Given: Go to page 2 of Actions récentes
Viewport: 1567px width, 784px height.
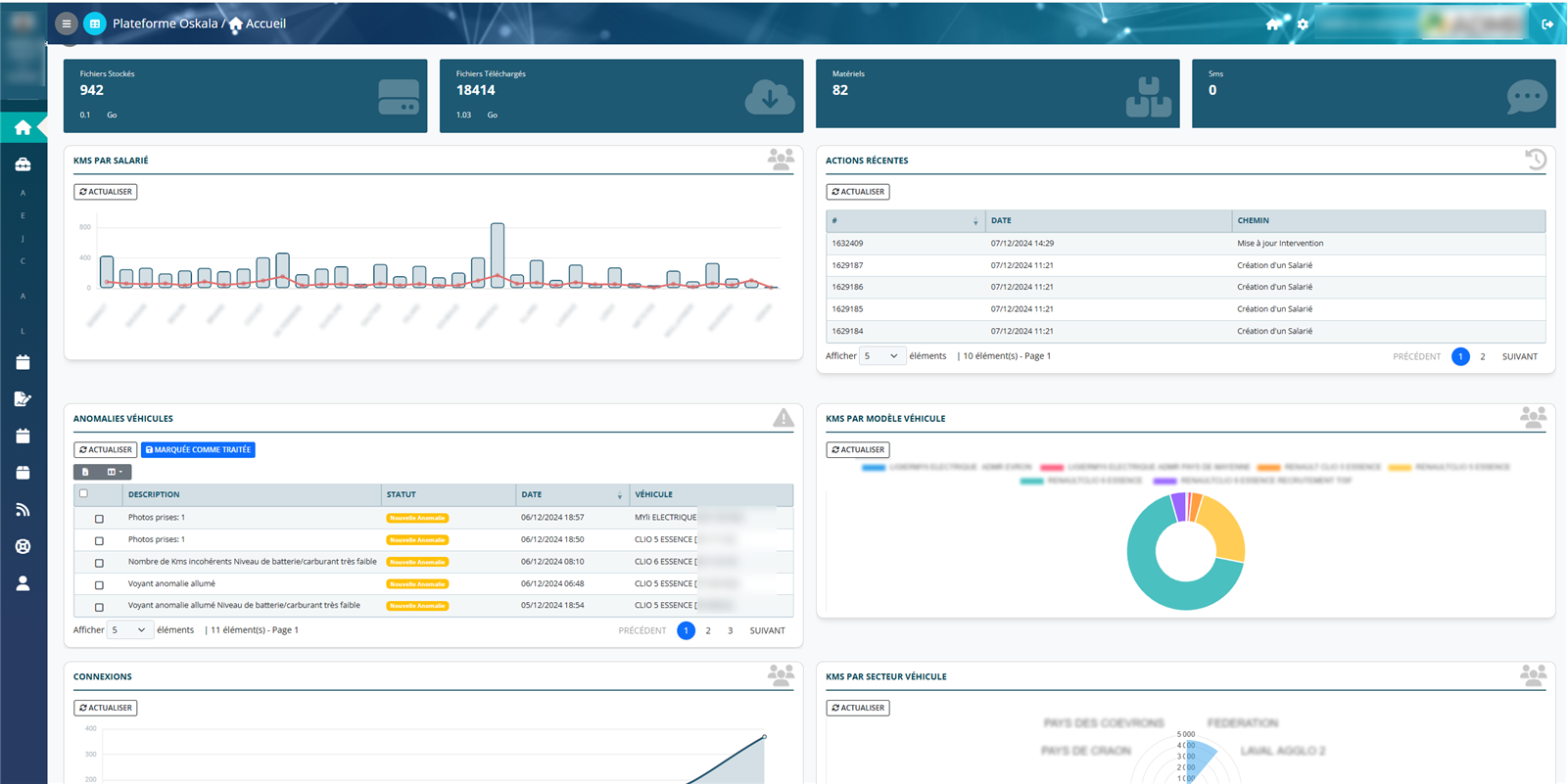Looking at the screenshot, I should pyautogui.click(x=1483, y=357).
